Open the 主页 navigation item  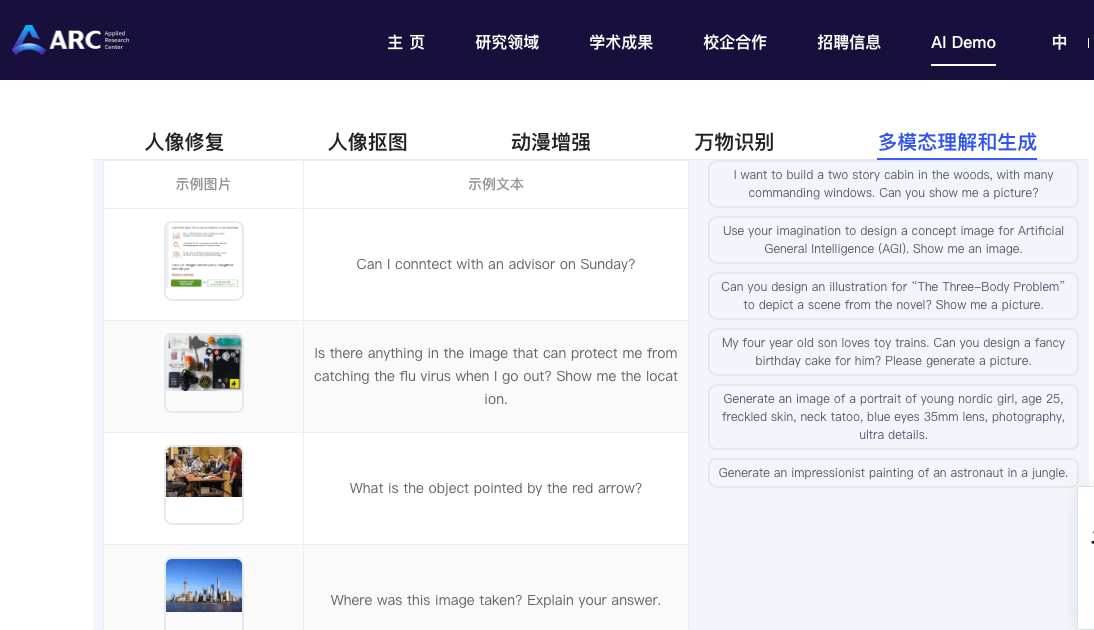point(406,43)
